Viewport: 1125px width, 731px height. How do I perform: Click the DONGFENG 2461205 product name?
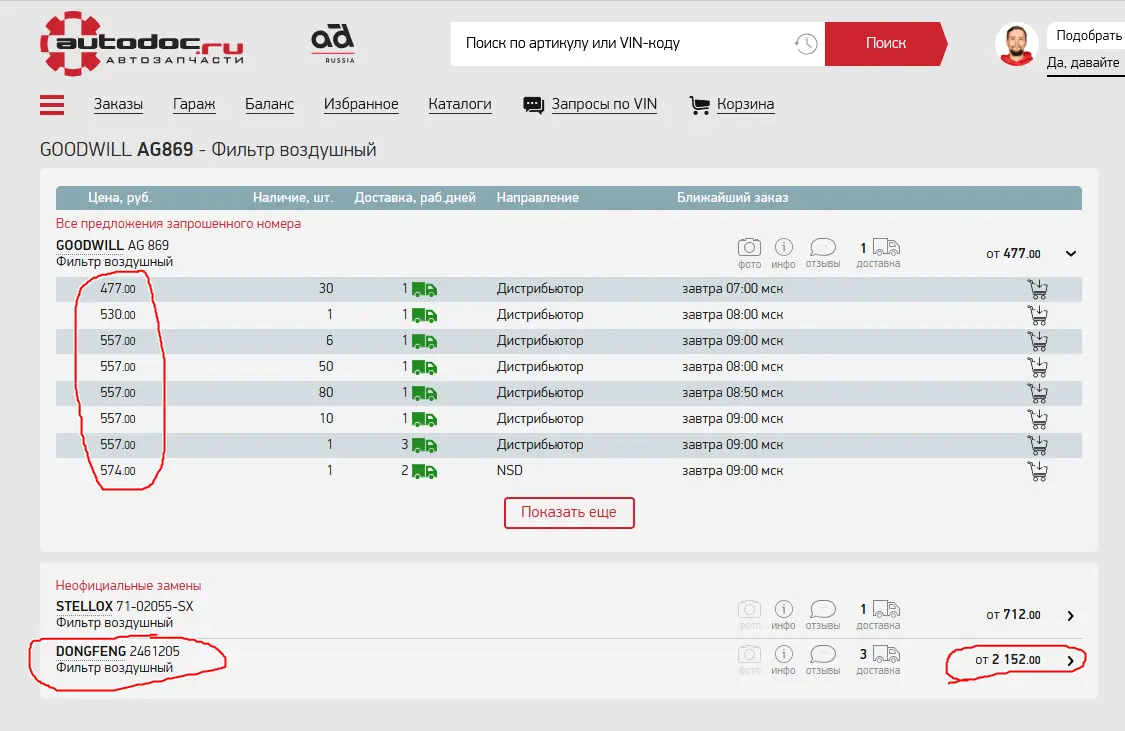(118, 651)
